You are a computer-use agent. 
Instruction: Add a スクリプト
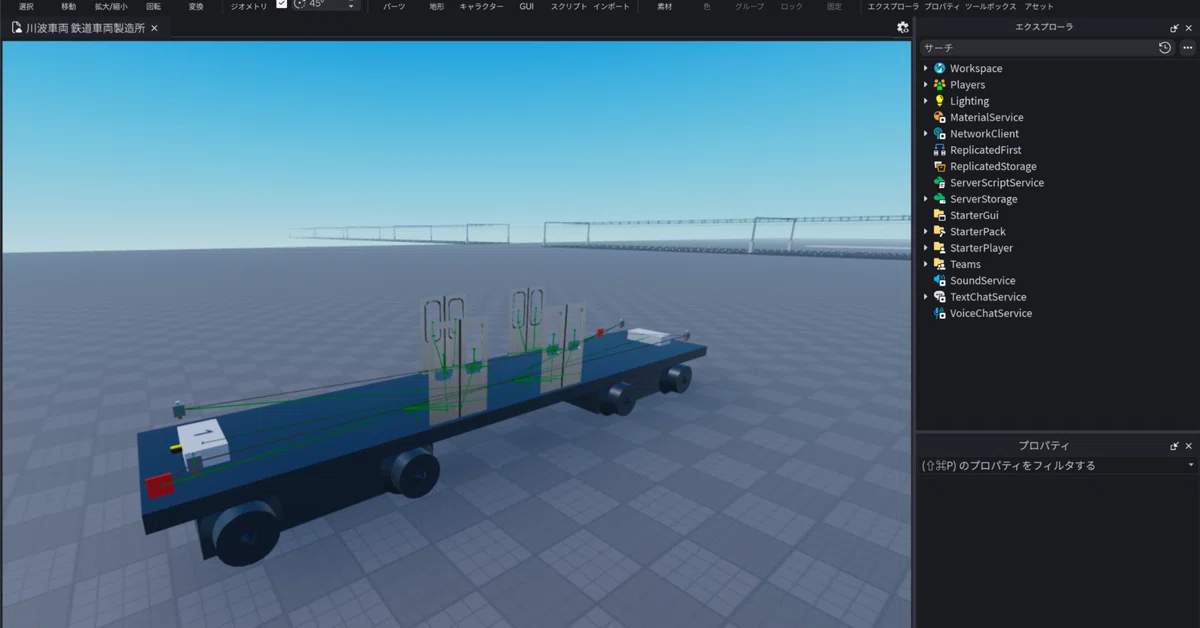pos(568,6)
